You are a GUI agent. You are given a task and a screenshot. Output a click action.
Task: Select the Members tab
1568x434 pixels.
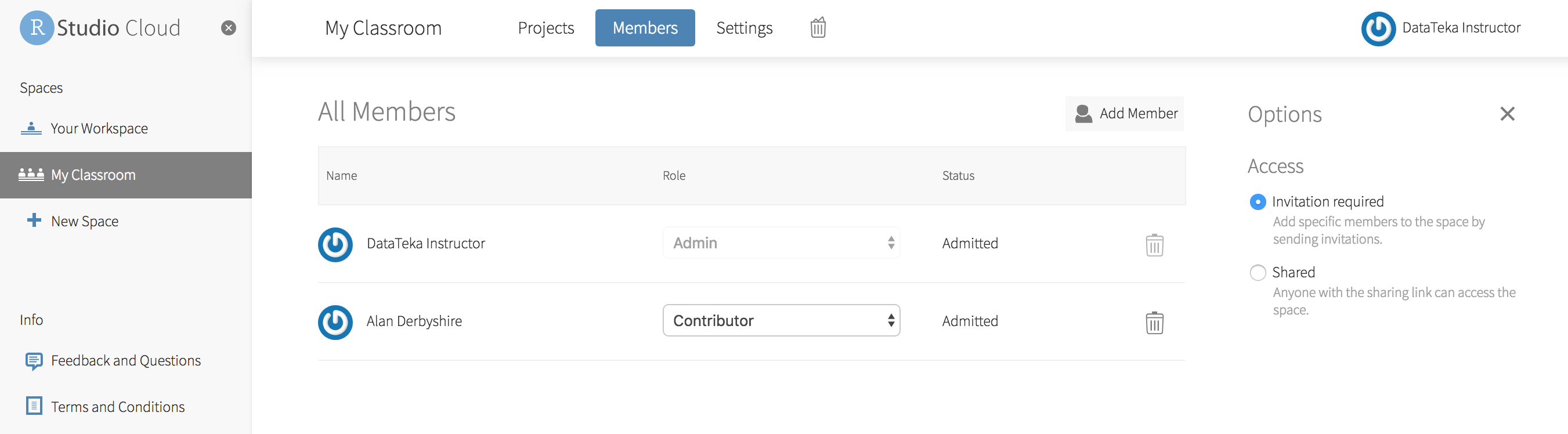[645, 28]
